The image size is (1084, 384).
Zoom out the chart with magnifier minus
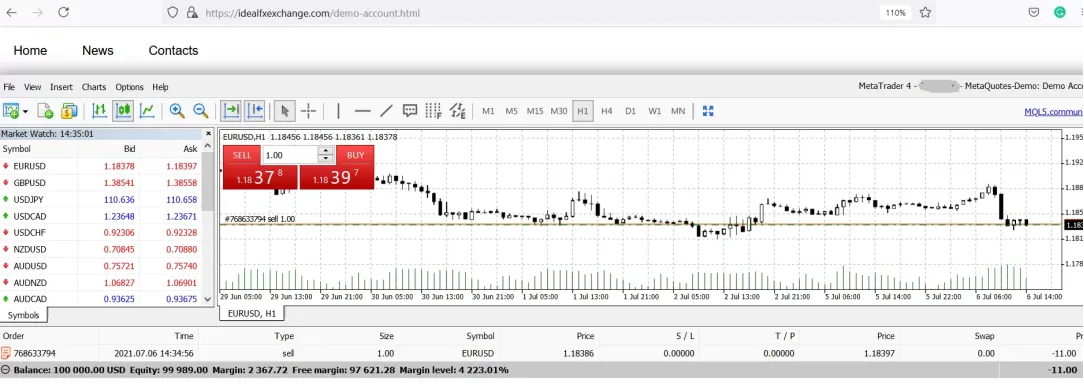click(x=200, y=111)
